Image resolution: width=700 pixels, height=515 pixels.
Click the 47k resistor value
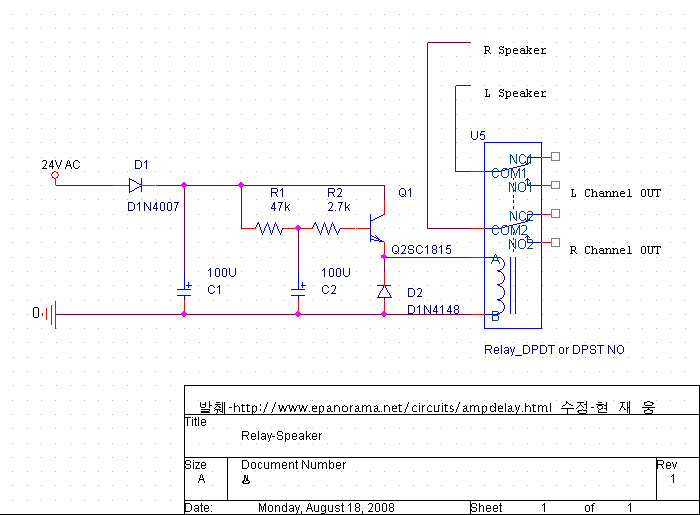[280, 207]
